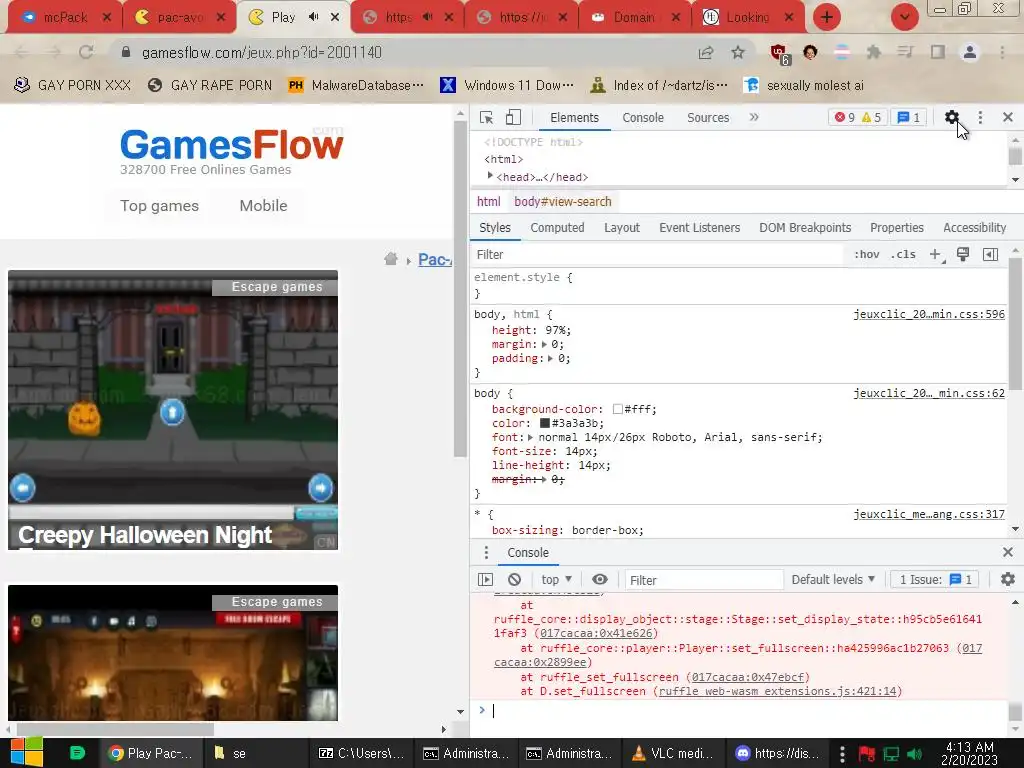Open ruffle_web-wasm_extensions.js:421:14 link
1024x768 pixels.
pyautogui.click(x=777, y=691)
